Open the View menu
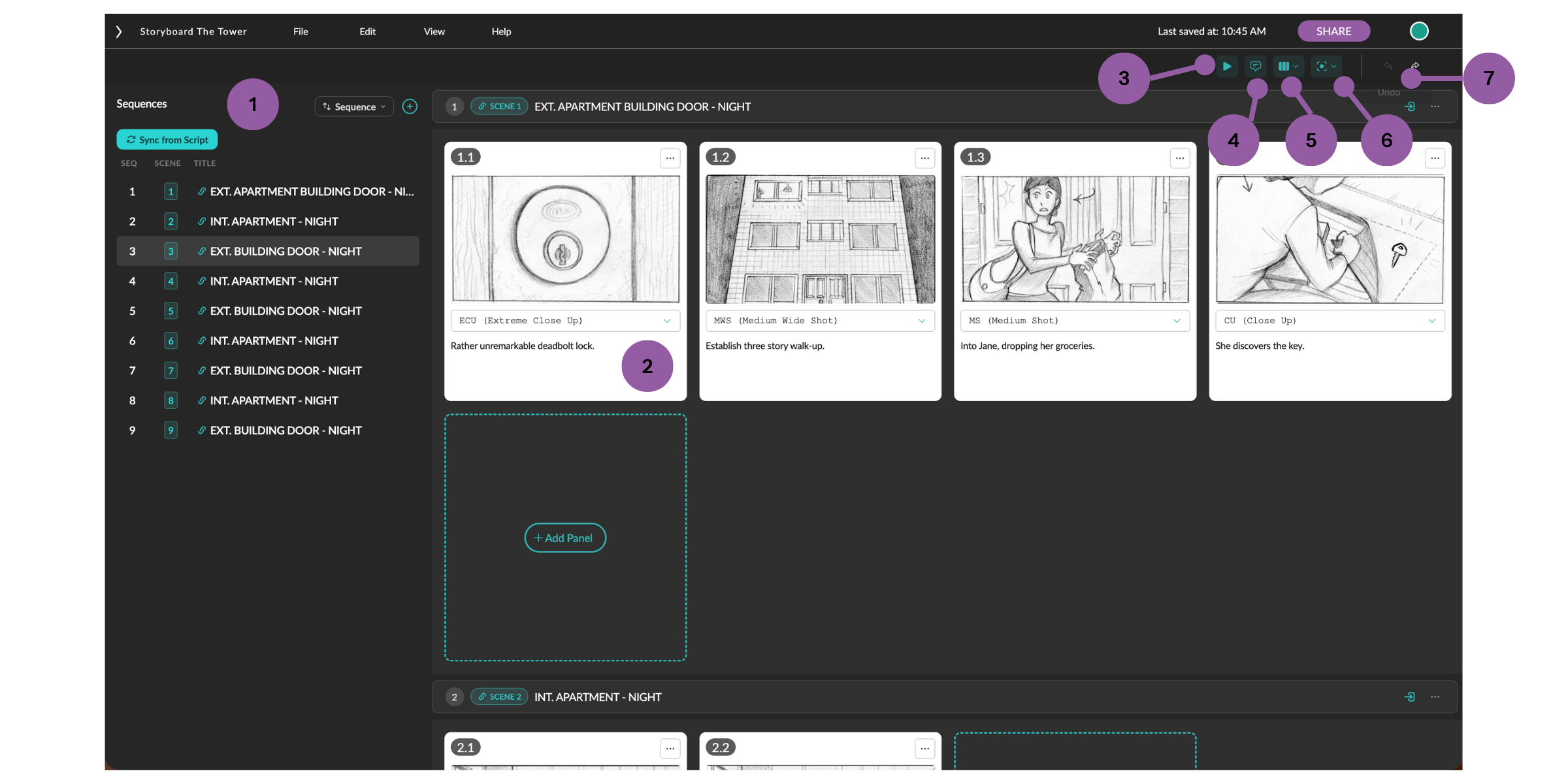 click(434, 31)
